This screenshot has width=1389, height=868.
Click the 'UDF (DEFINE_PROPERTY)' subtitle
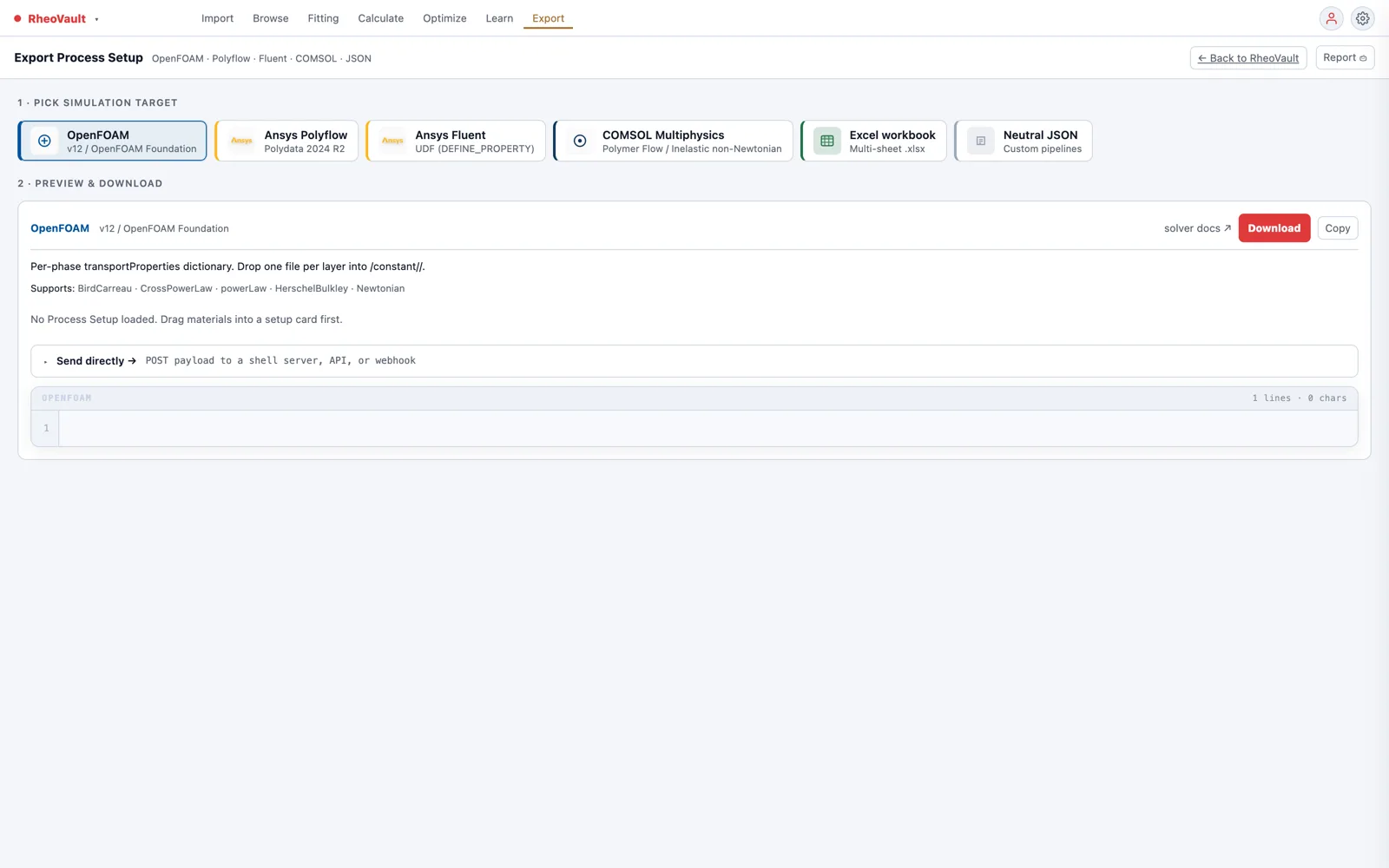click(x=475, y=149)
